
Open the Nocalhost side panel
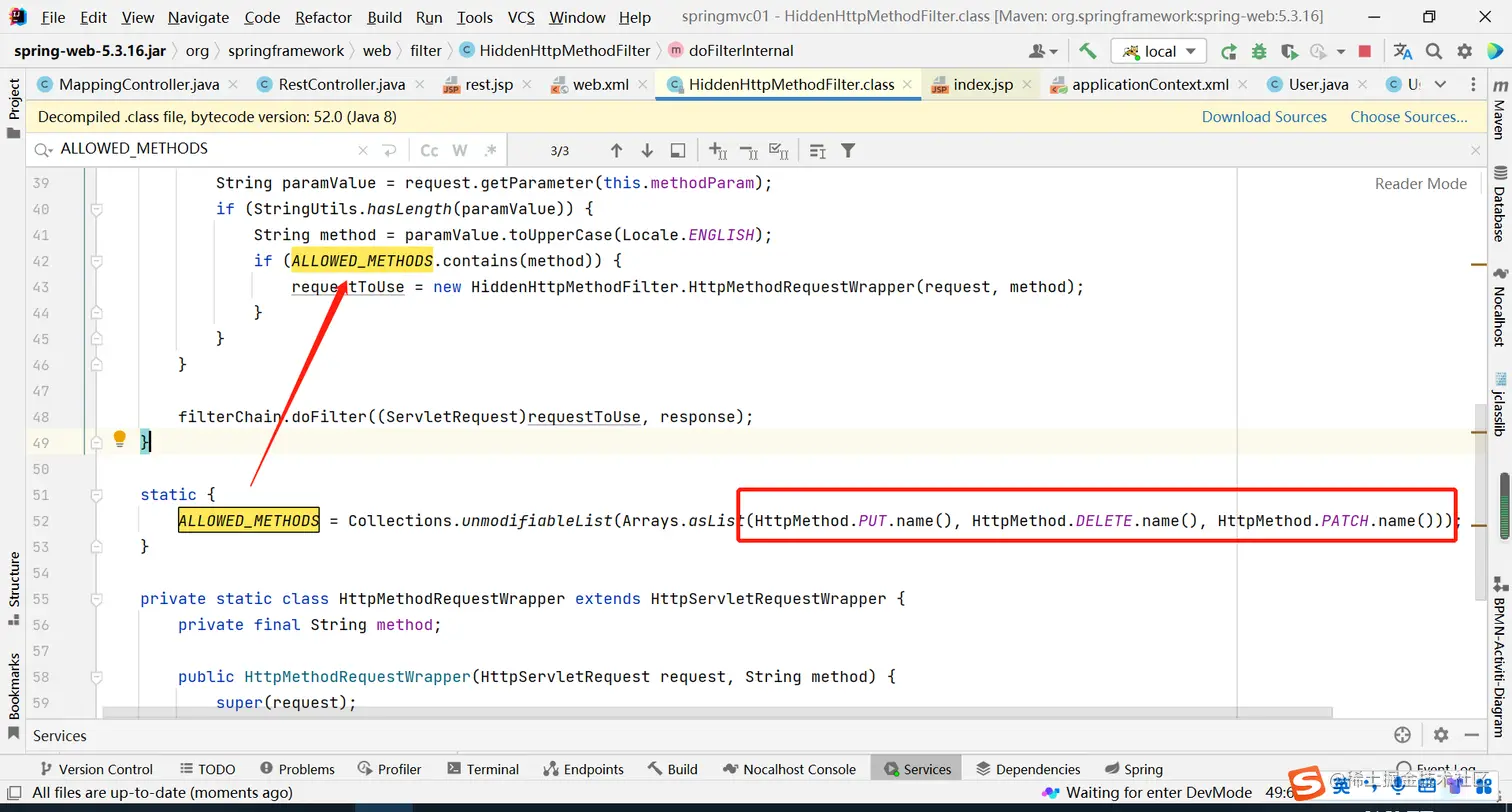tap(1499, 308)
